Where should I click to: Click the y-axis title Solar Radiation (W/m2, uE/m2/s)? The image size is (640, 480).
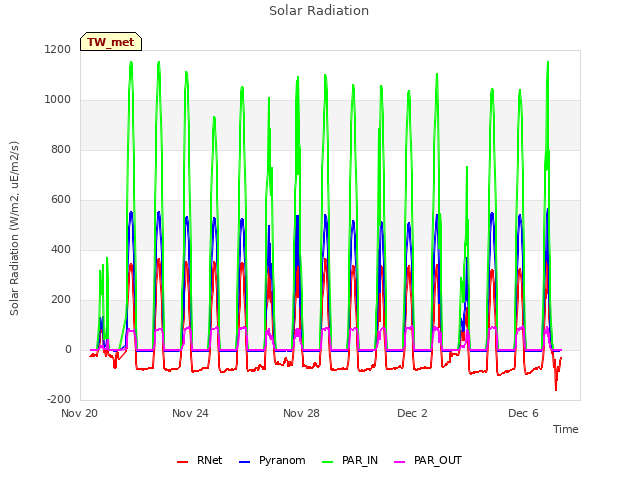[x=14, y=228]
